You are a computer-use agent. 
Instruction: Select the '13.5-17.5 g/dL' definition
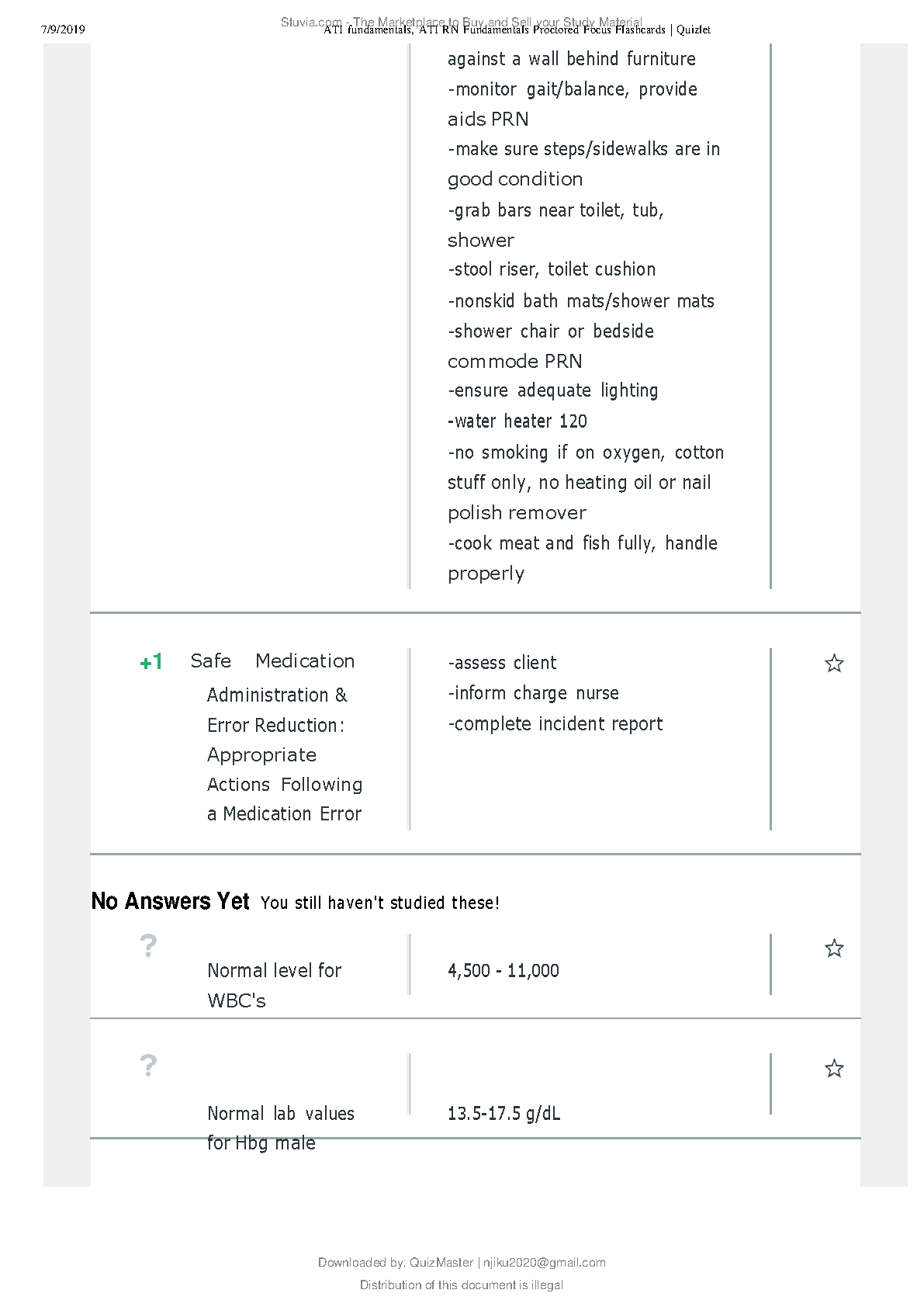504,1114
